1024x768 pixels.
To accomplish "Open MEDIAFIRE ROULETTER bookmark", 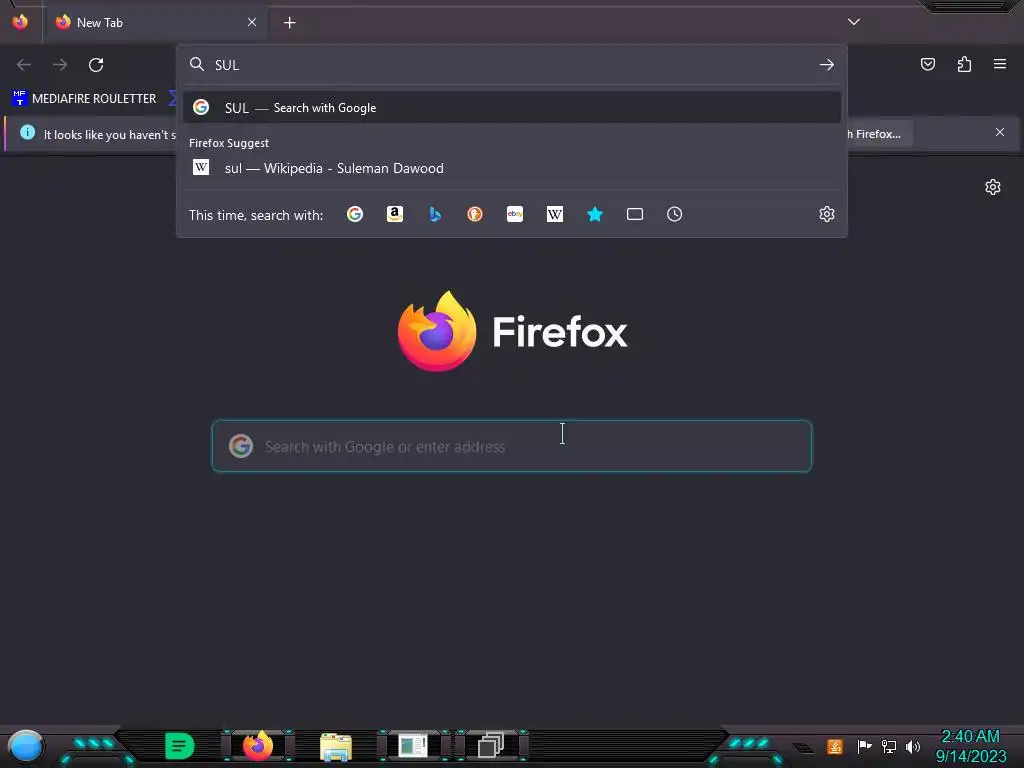I will (x=84, y=99).
